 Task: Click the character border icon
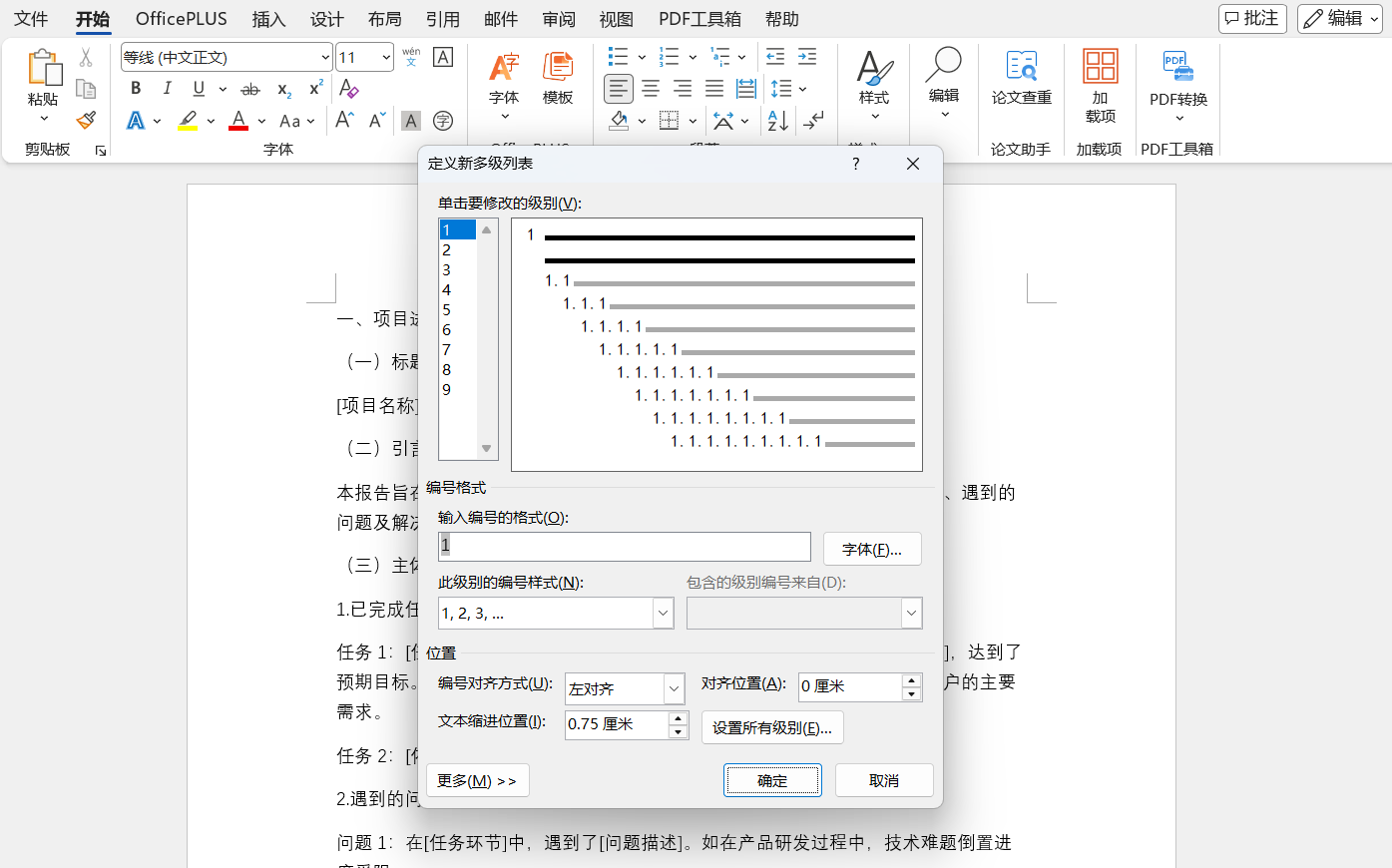click(x=443, y=57)
